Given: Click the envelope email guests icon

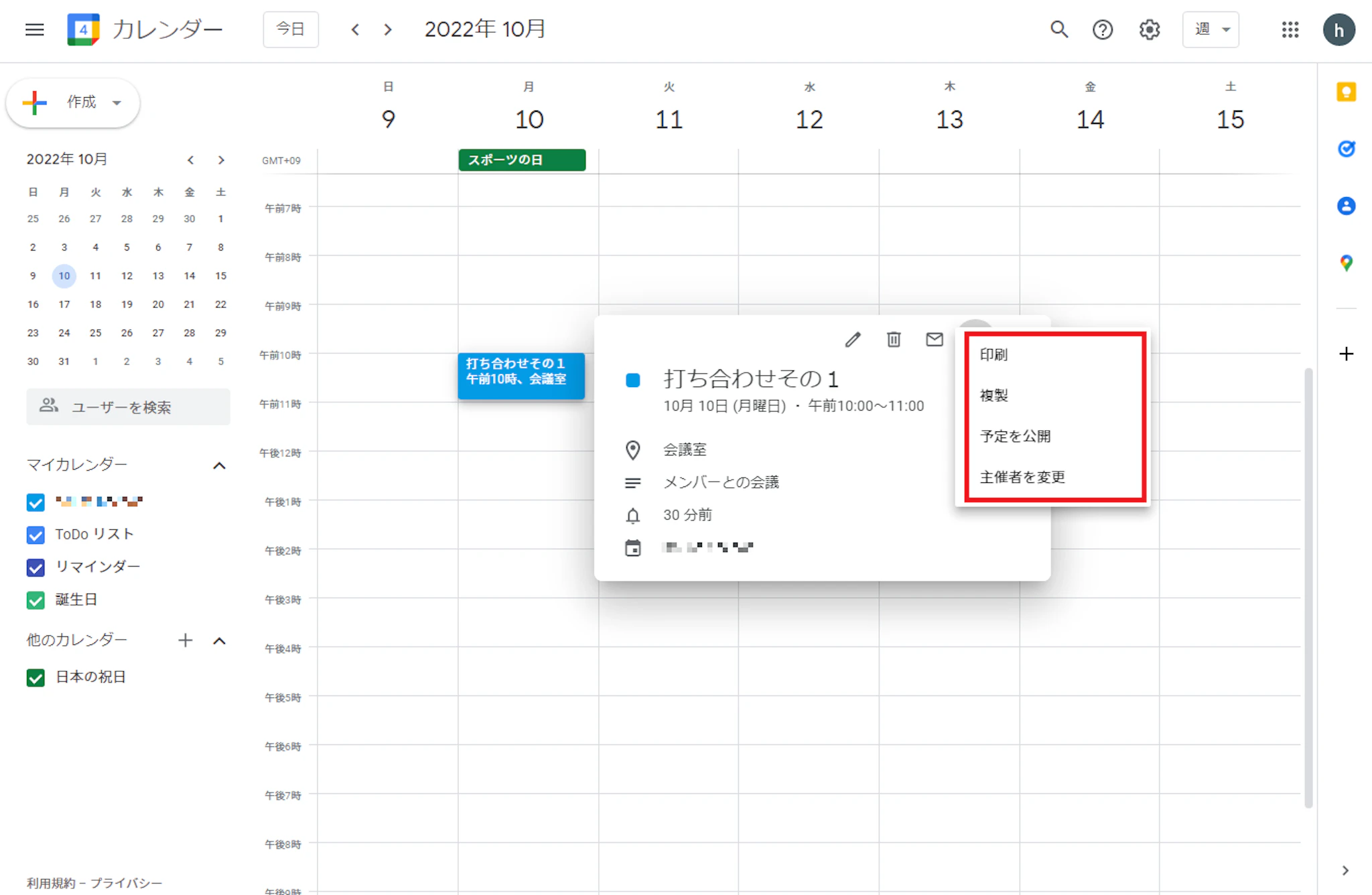Looking at the screenshot, I should tap(935, 340).
